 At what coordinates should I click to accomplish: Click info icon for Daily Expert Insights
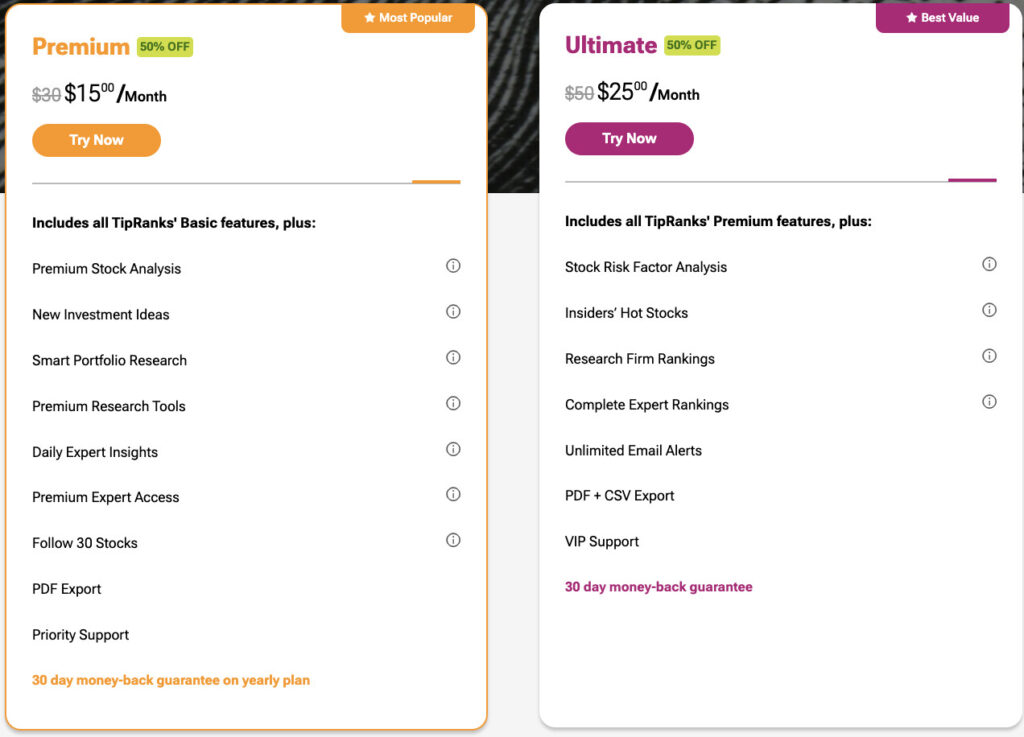pos(453,449)
